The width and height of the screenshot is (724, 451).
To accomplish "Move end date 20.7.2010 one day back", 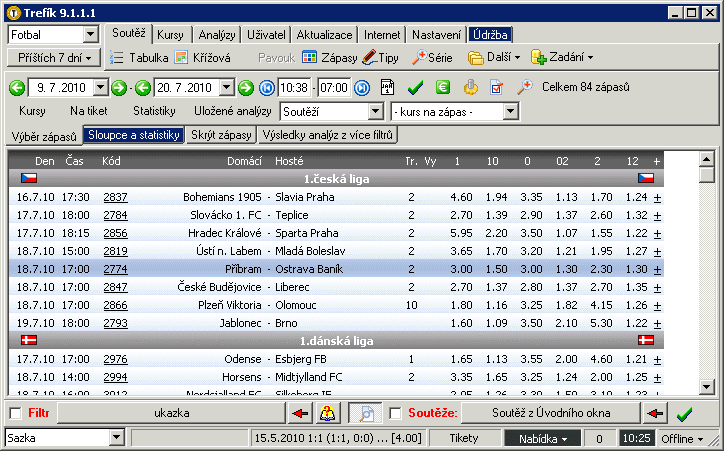I will tap(143, 88).
